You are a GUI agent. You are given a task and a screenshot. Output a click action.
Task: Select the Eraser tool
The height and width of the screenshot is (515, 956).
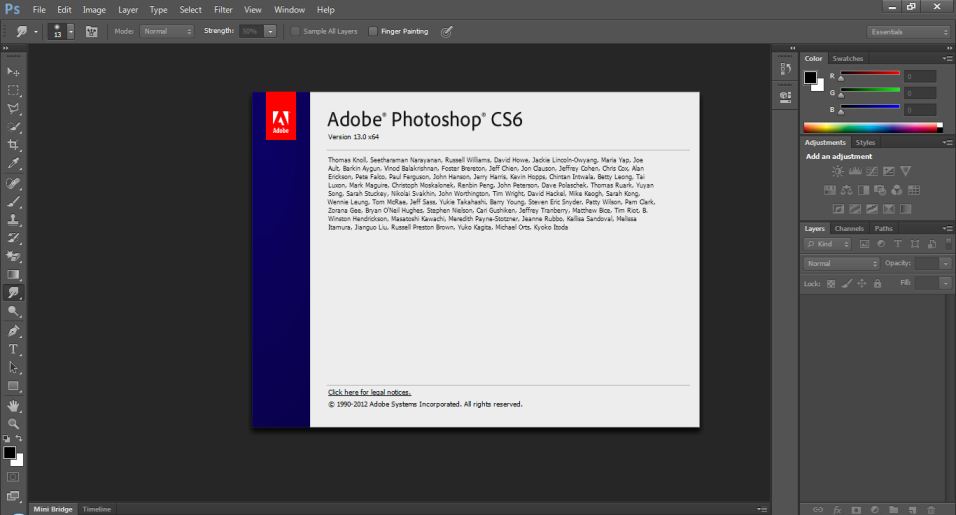coord(13,257)
